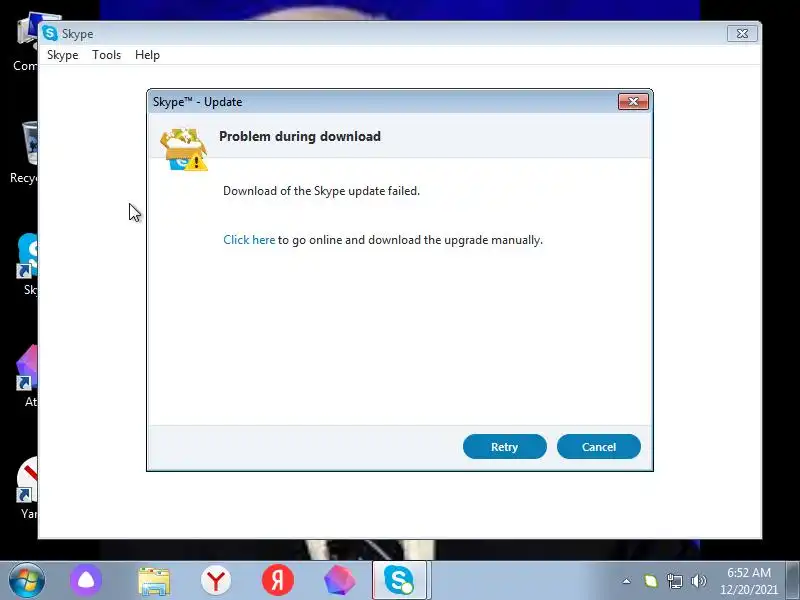Screen dimensions: 800x600
Task: Open the Tools menu
Action: click(x=106, y=55)
